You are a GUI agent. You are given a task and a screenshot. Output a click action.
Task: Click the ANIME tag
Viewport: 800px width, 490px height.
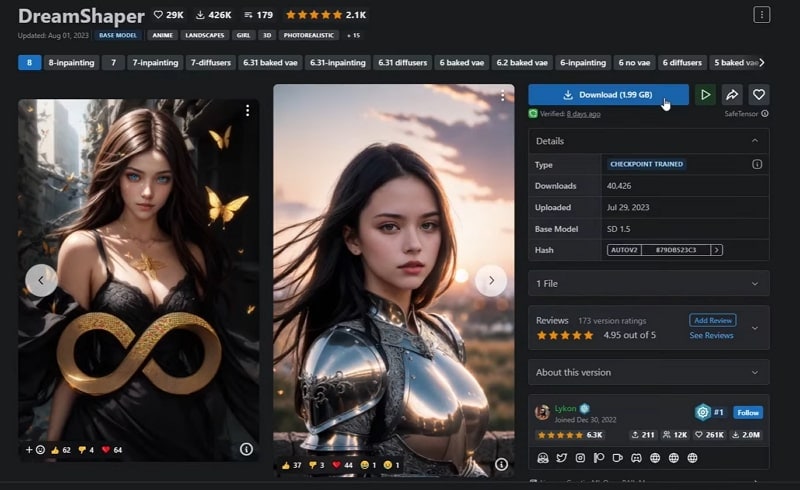(x=163, y=35)
